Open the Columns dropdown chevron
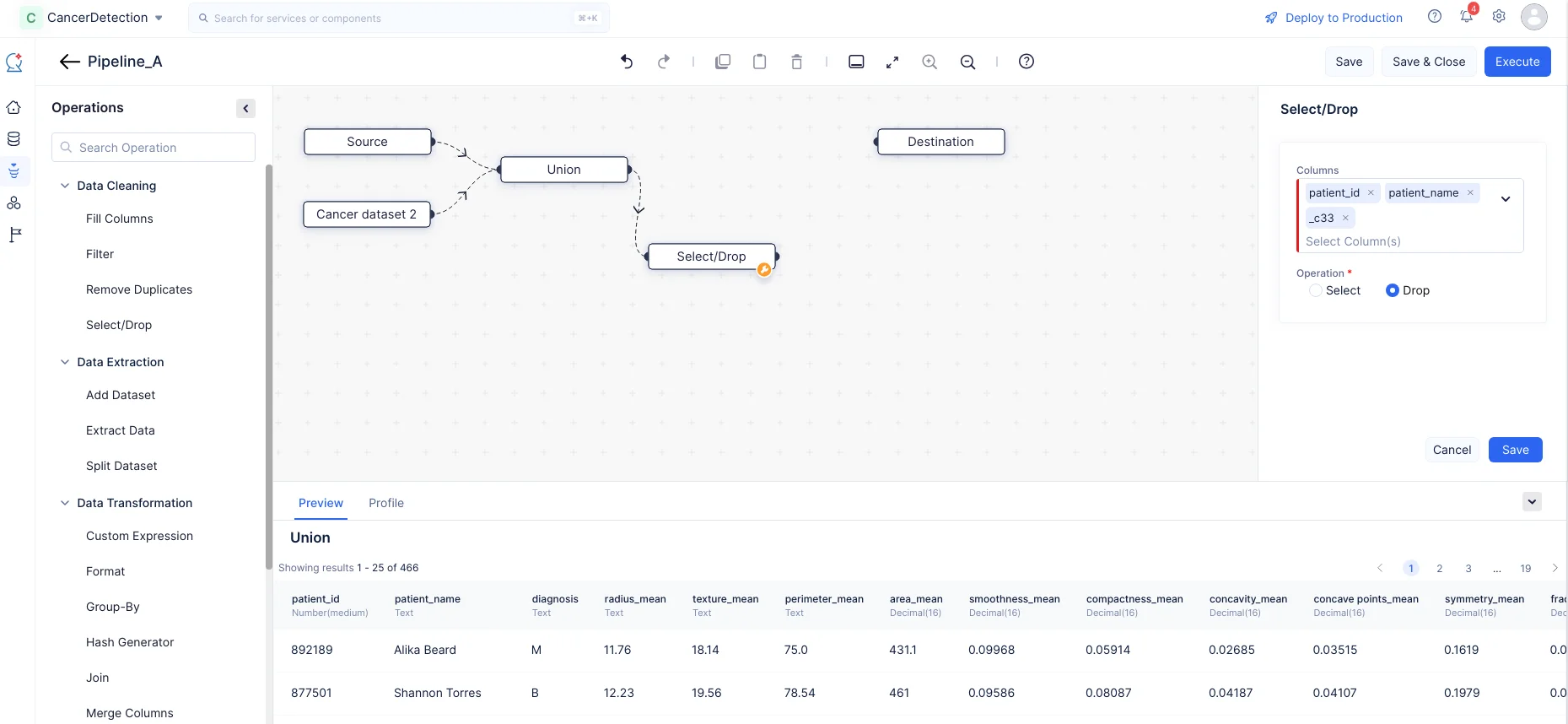Screen dimensions: 1568x724 [x=1506, y=199]
